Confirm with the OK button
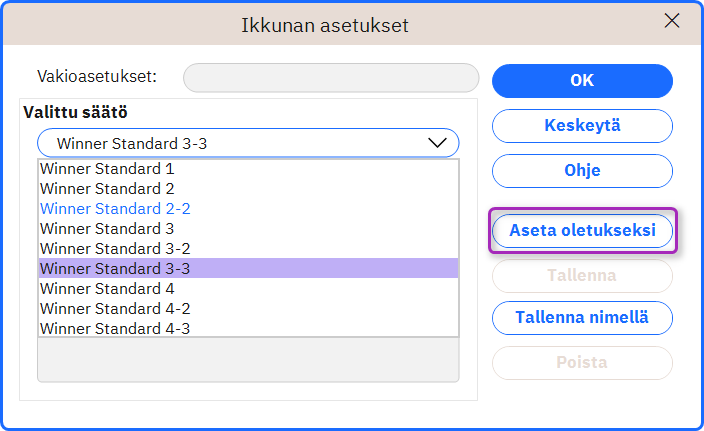The image size is (704, 431). click(582, 81)
